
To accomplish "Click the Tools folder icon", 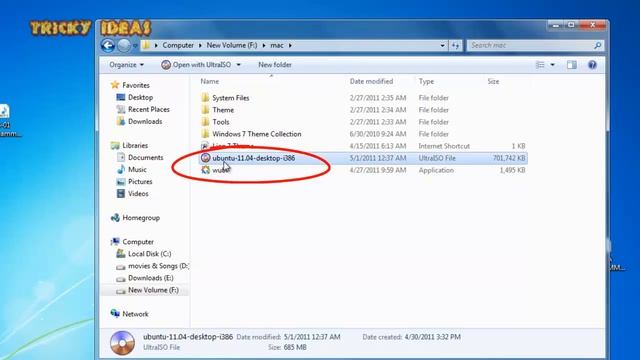I will 205,122.
